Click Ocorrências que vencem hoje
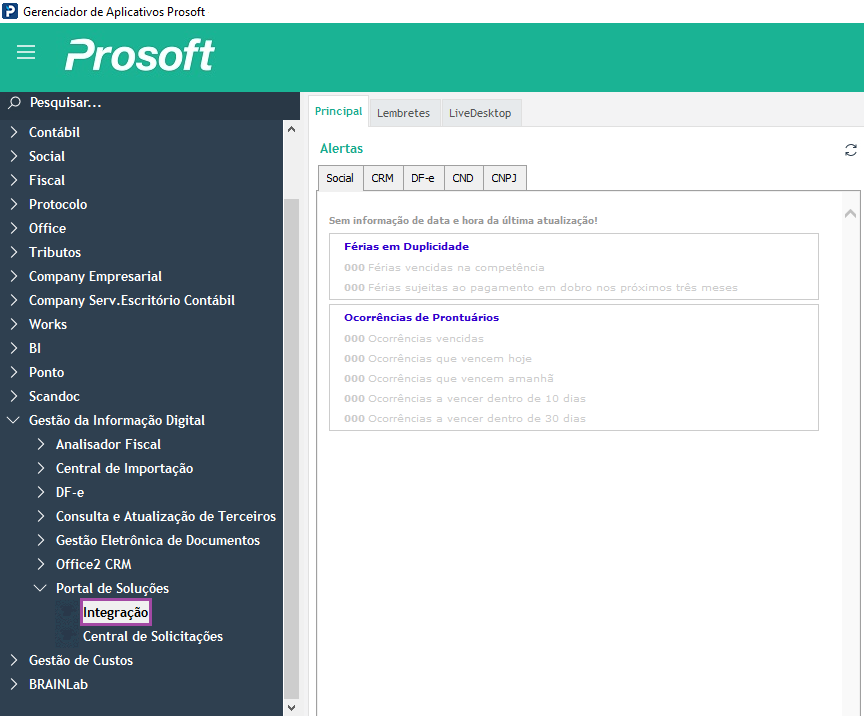 coord(438,358)
